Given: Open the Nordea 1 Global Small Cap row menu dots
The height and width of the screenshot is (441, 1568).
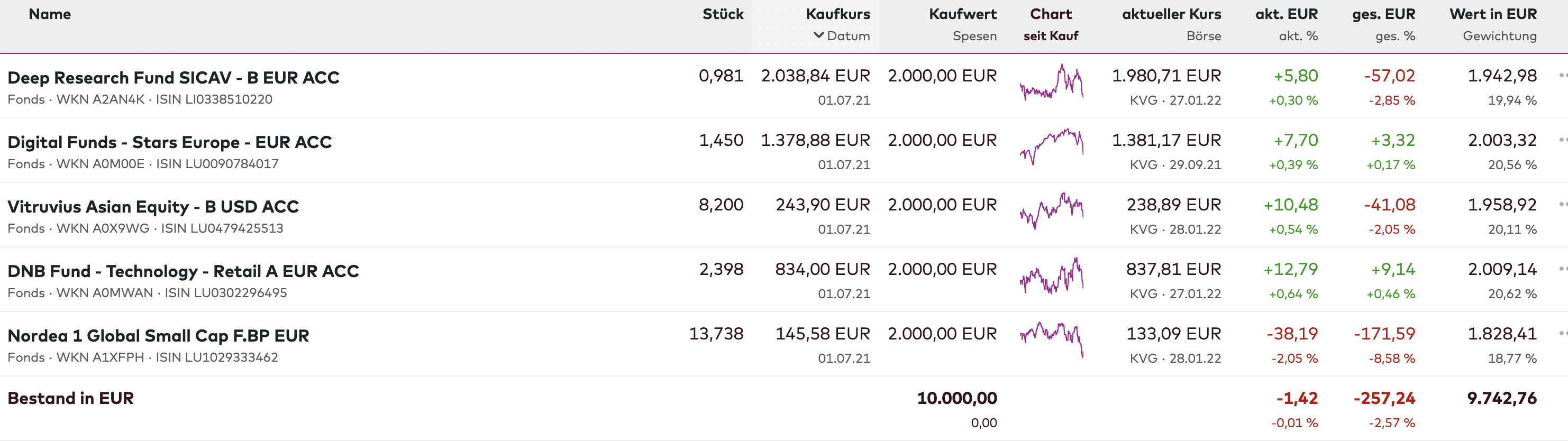Looking at the screenshot, I should tap(1563, 334).
